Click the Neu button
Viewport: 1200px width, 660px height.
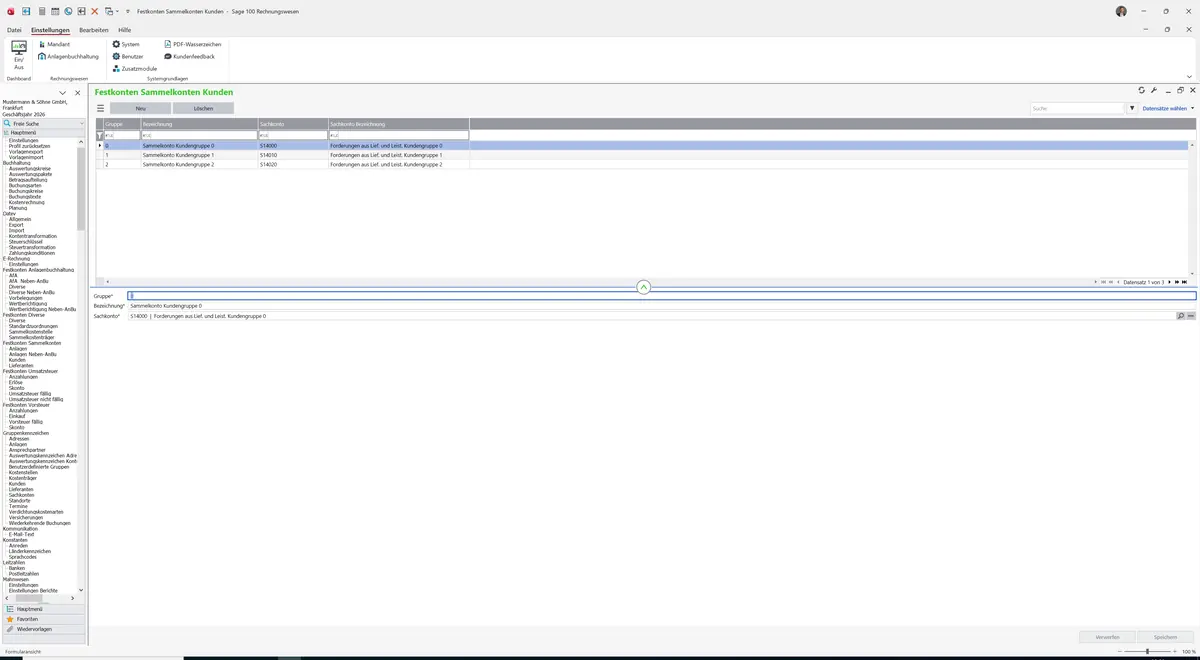click(x=140, y=108)
